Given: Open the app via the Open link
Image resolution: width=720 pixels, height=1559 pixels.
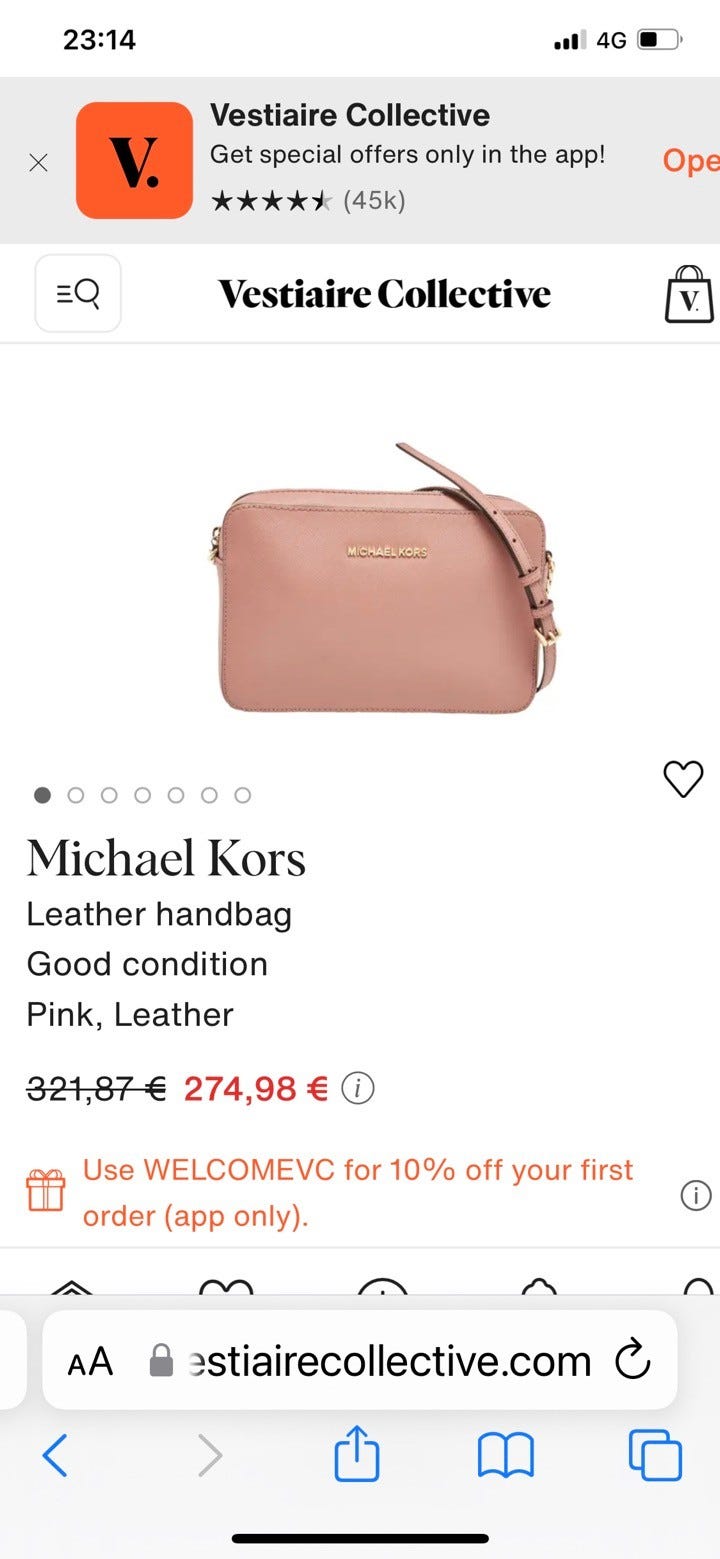Looking at the screenshot, I should click(x=690, y=160).
